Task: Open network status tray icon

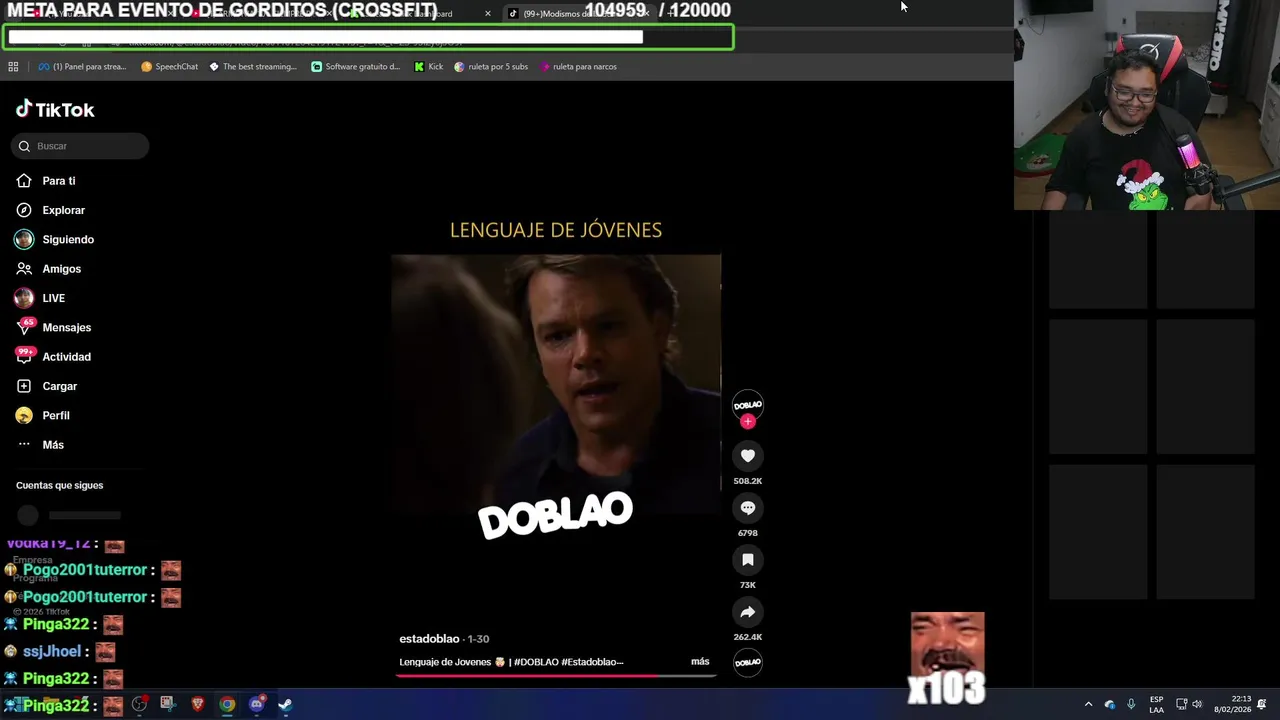Action: tap(1181, 704)
